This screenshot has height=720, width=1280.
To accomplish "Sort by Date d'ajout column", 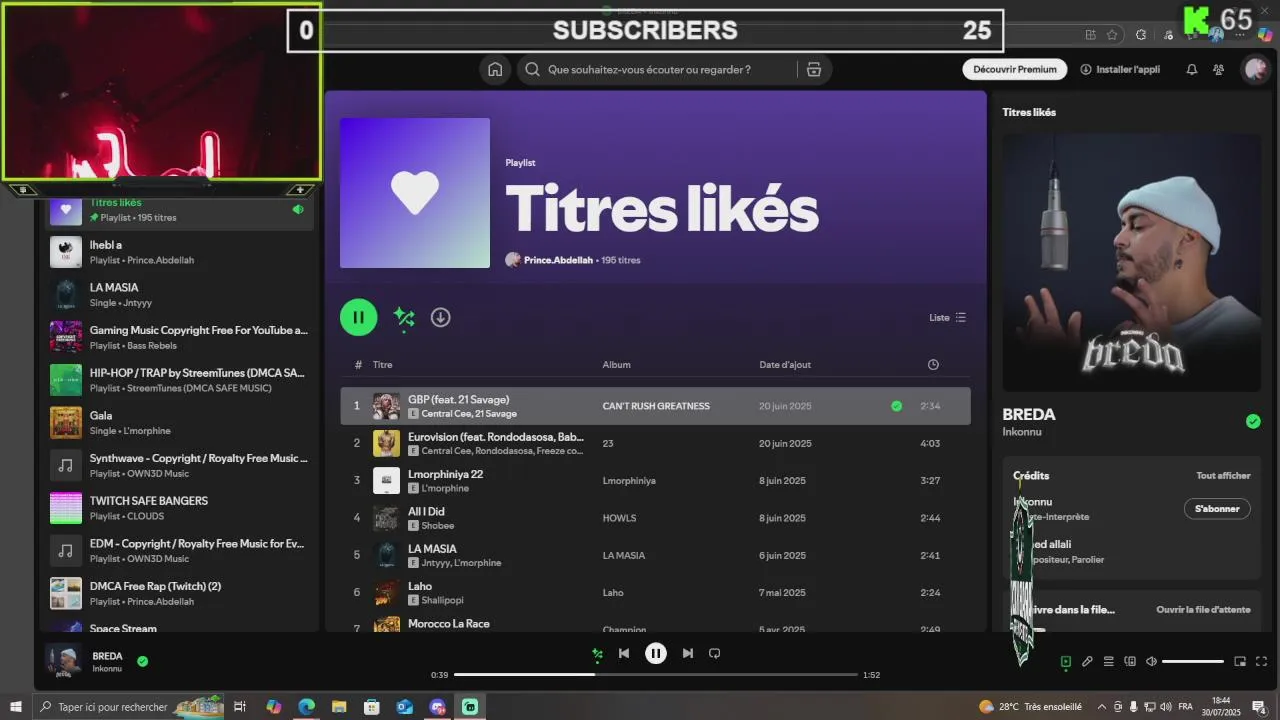I will pyautogui.click(x=785, y=365).
